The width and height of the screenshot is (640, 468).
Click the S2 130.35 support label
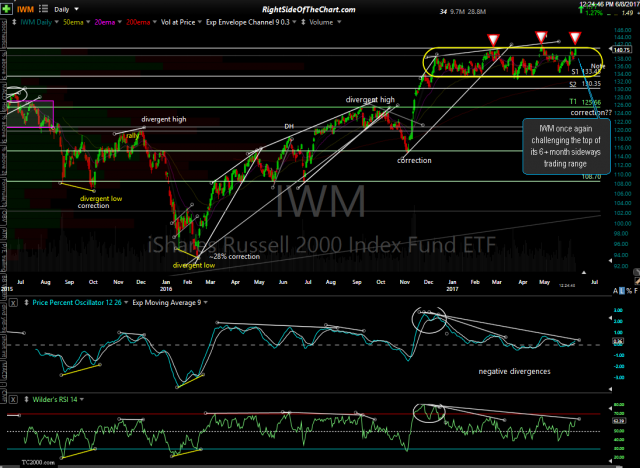(585, 84)
